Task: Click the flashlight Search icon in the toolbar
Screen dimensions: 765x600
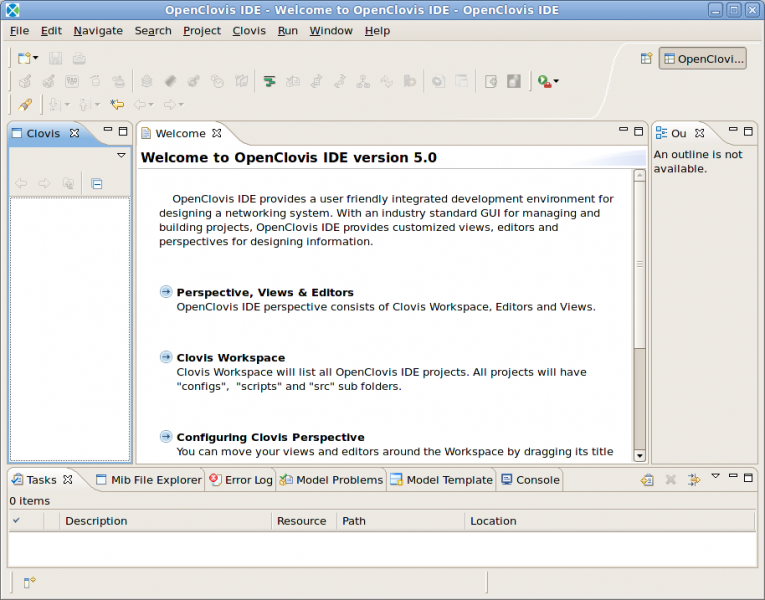Action: (25, 104)
